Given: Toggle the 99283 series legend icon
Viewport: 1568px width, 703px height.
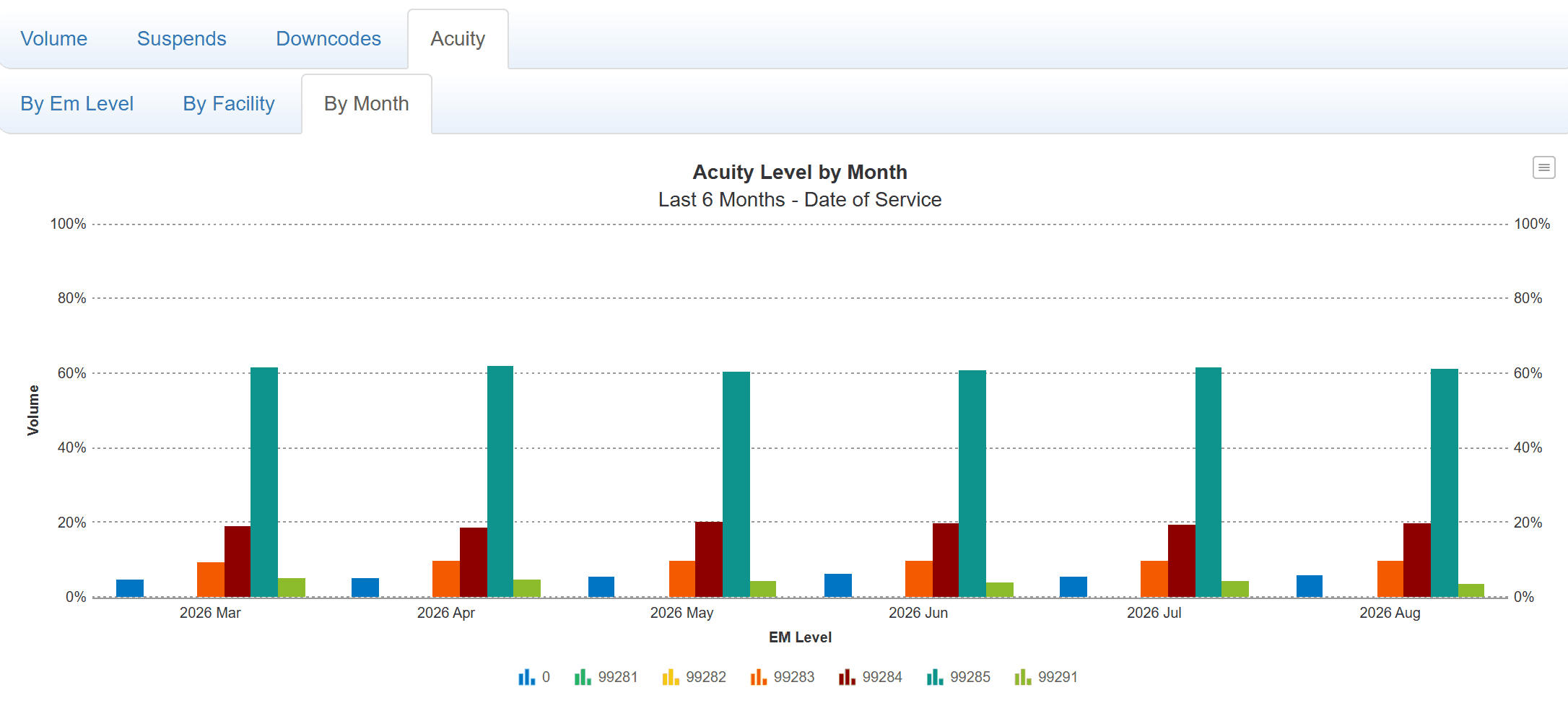Looking at the screenshot, I should tap(759, 677).
